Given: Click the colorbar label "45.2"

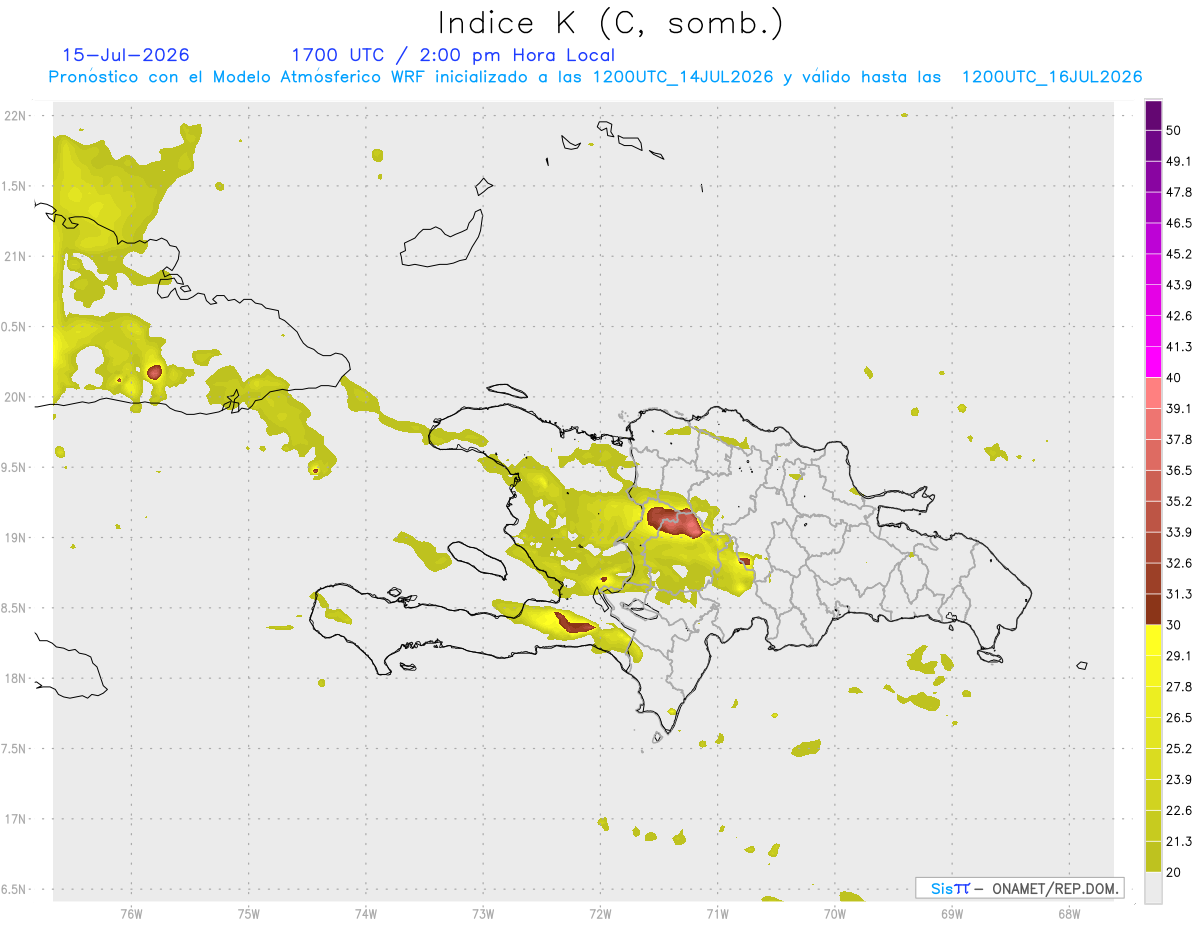Looking at the screenshot, I should pyautogui.click(x=1180, y=254).
